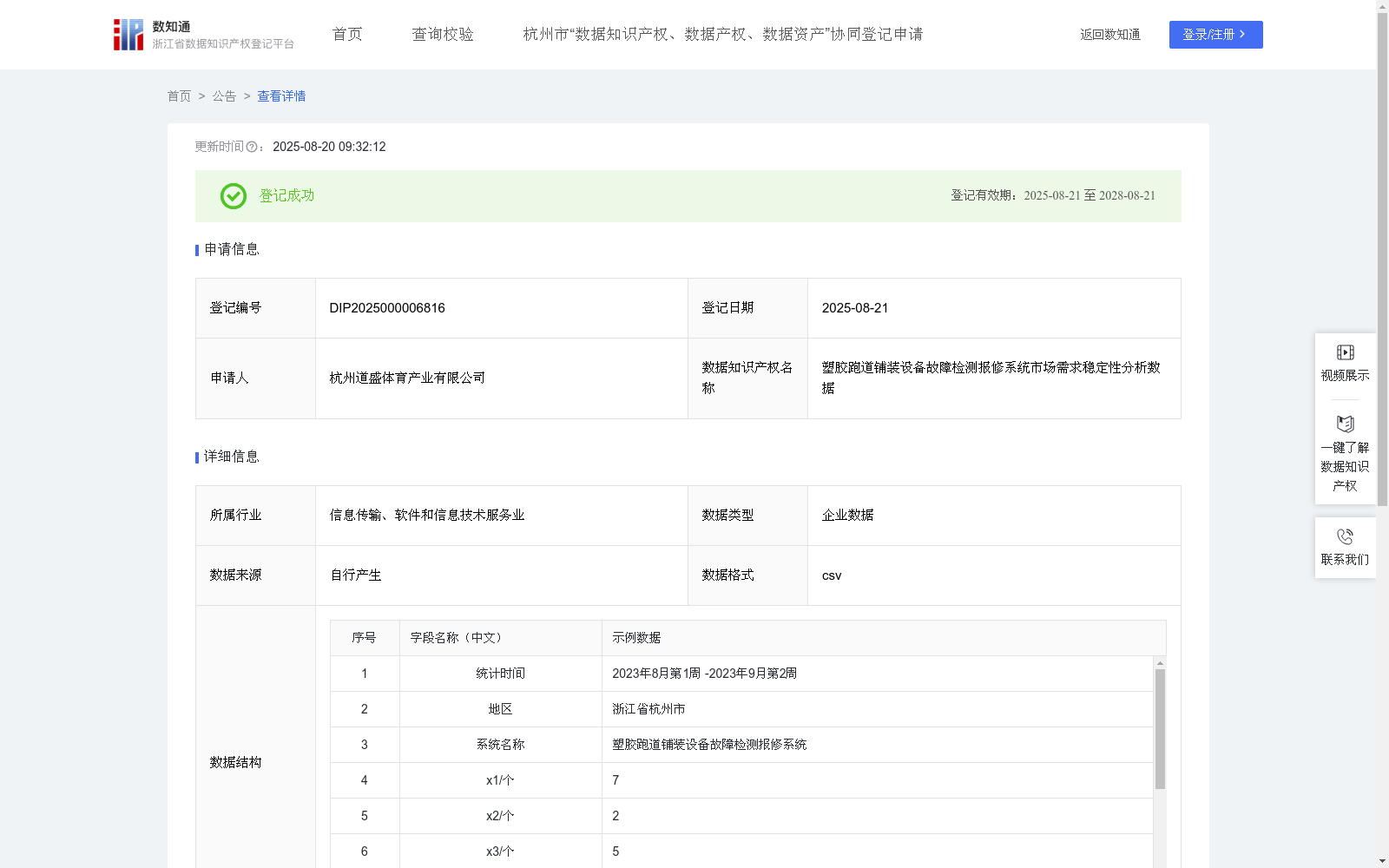1389x868 pixels.
Task: Select applicant 杭州道盛体育产业有限公司
Action: 407,378
